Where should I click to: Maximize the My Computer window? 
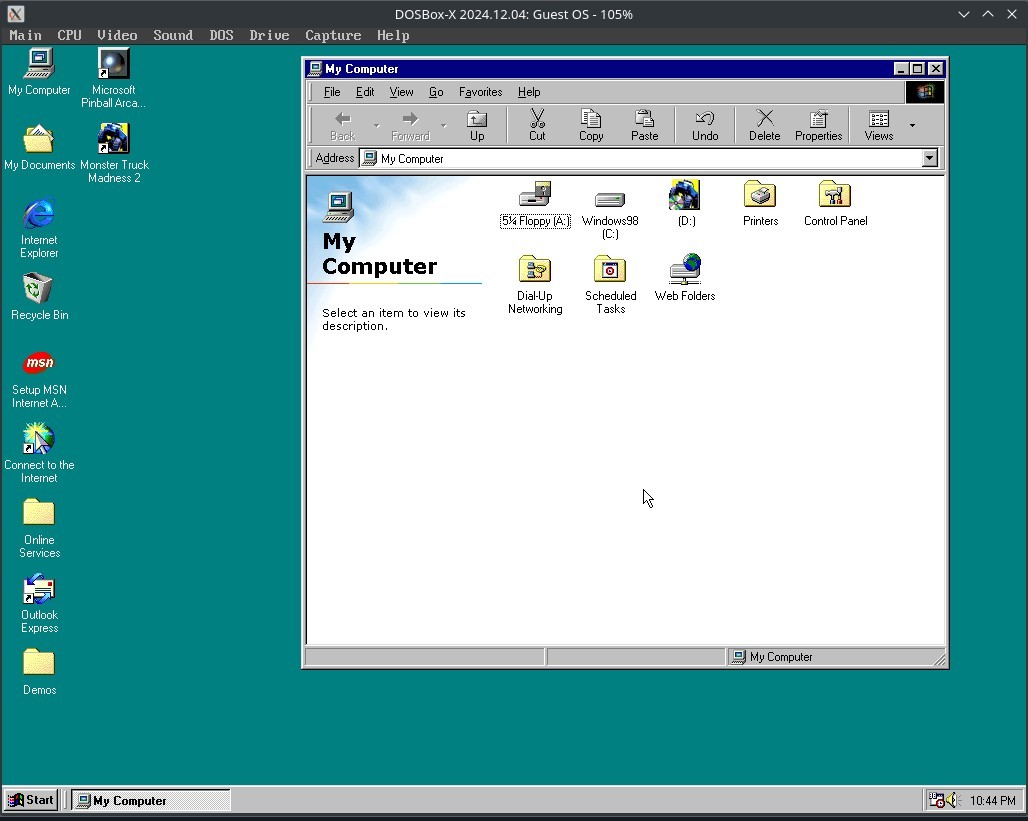click(x=918, y=69)
